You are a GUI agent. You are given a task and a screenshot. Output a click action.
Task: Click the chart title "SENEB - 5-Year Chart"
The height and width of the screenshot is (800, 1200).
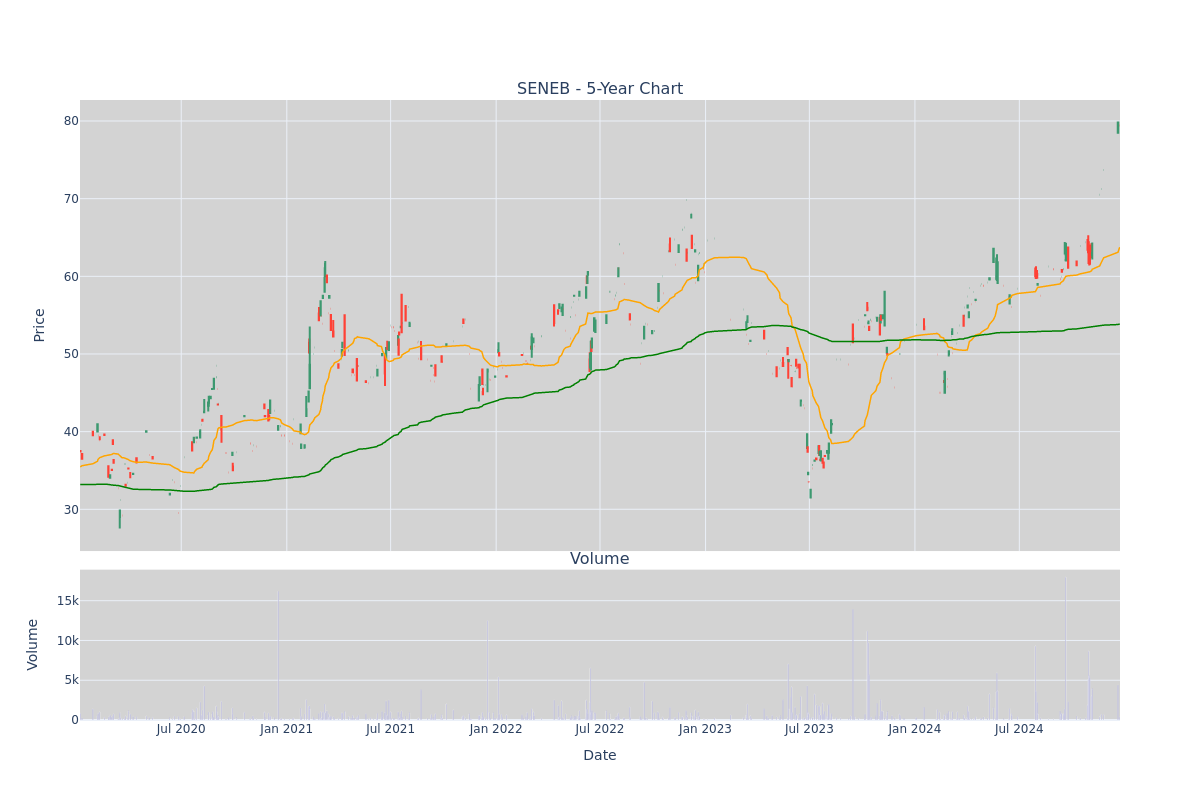click(x=600, y=89)
